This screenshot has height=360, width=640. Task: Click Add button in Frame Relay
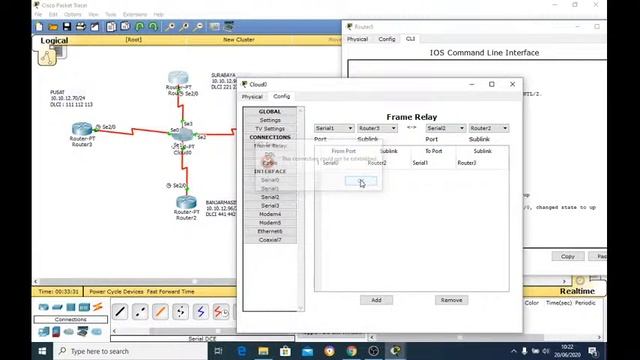[x=376, y=300]
